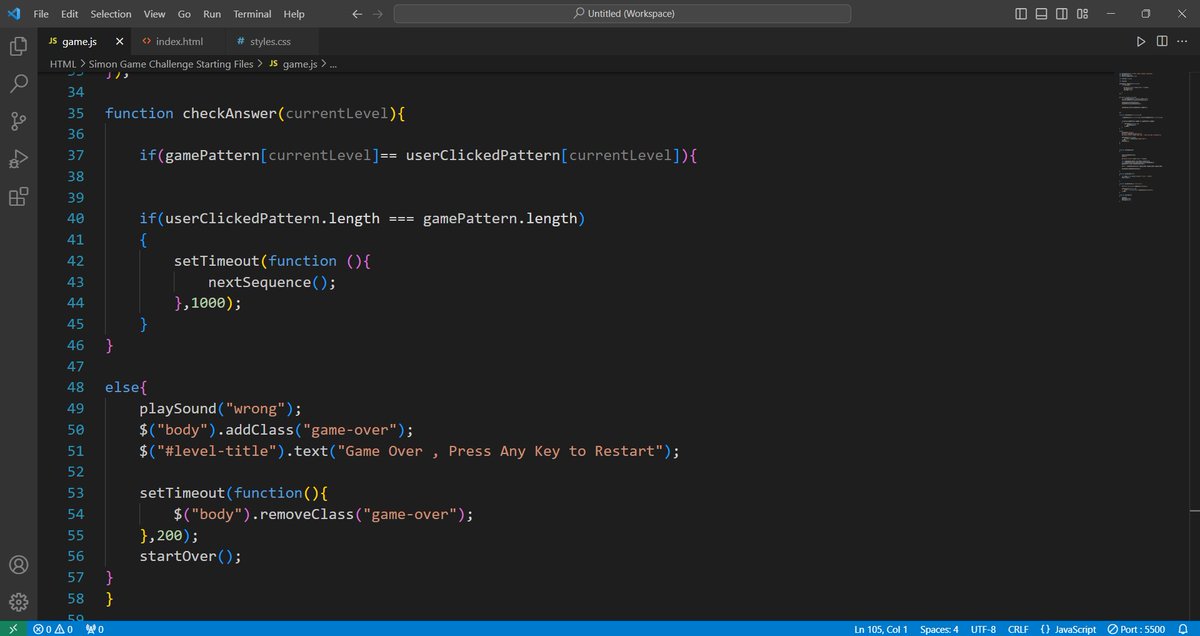This screenshot has width=1200, height=636.
Task: Toggle the bottom Panel
Action: coord(1040,14)
